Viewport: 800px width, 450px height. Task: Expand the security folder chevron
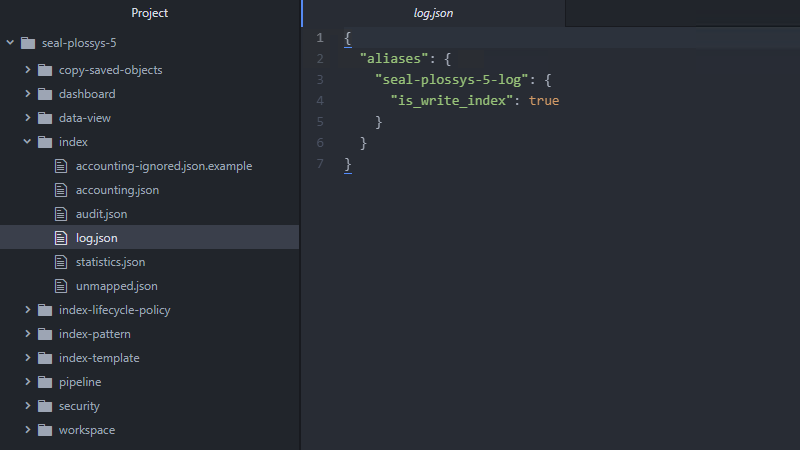point(28,406)
